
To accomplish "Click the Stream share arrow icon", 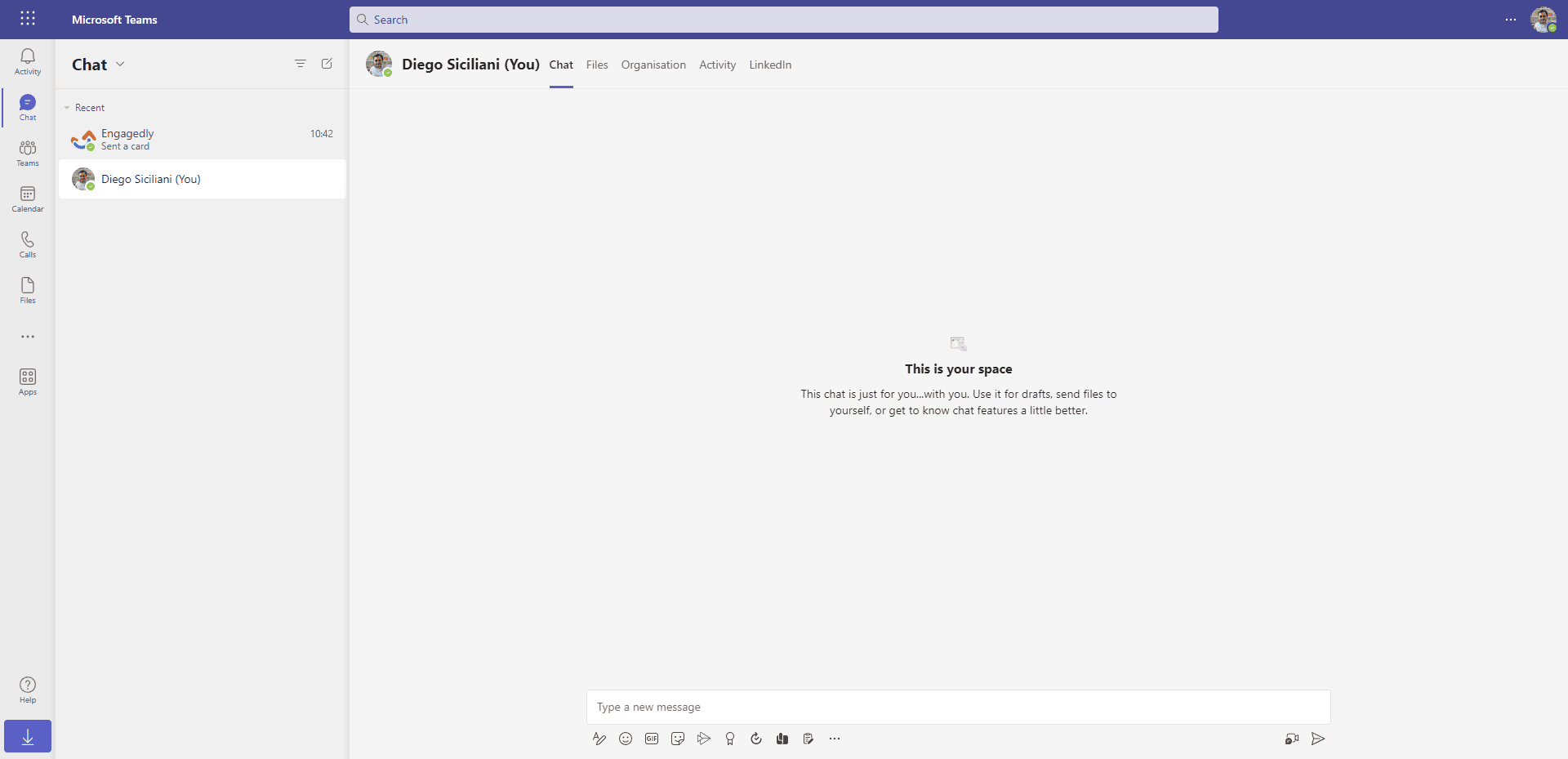I will (x=704, y=739).
